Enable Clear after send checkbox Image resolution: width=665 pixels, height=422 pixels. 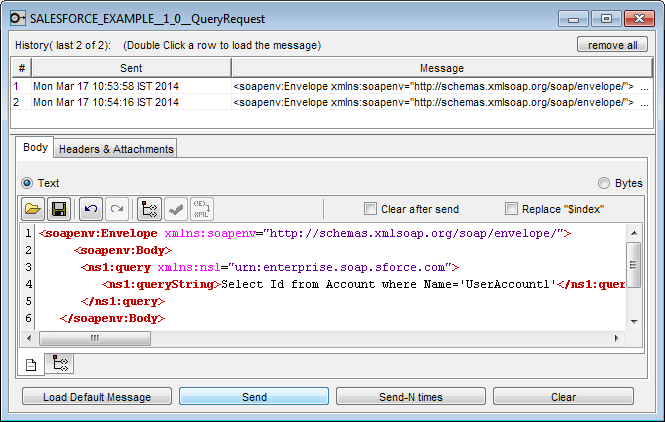click(371, 209)
